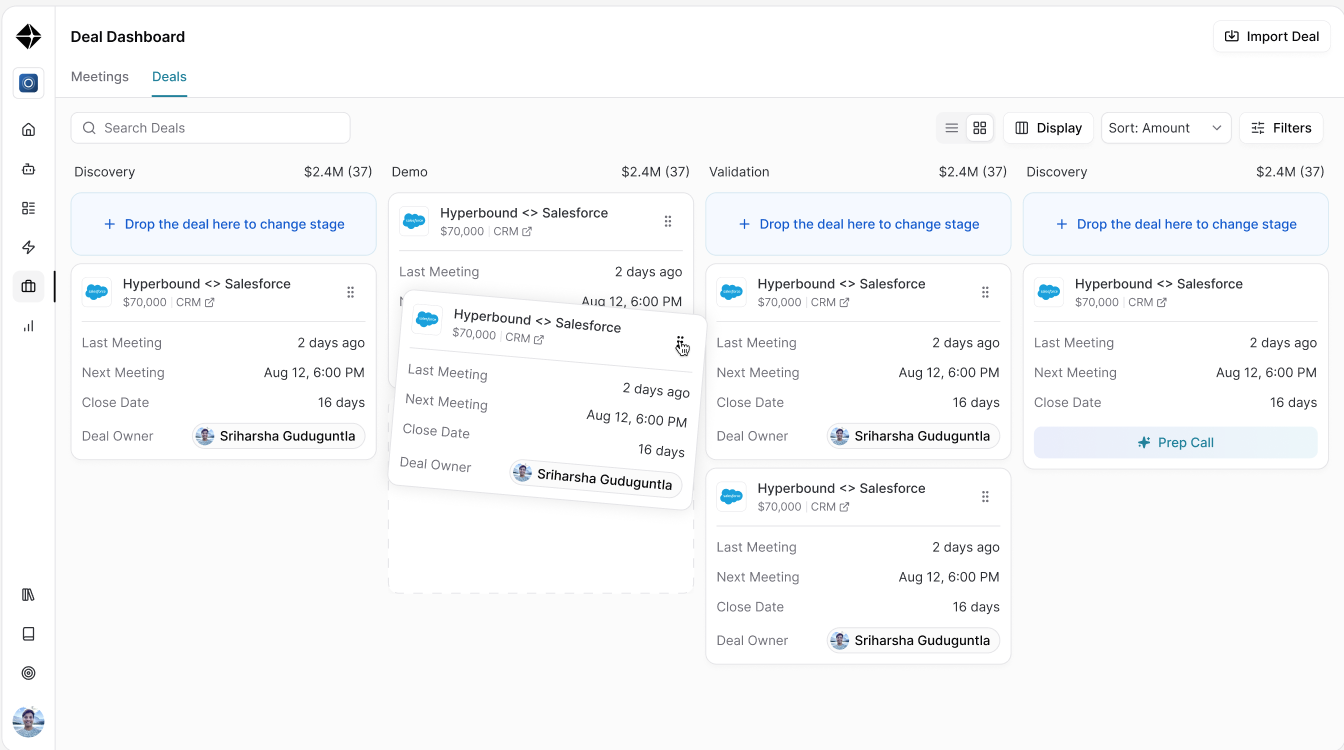Open CRM link on top Validation card
Viewport: 1344px width, 750px height.
[x=830, y=302]
